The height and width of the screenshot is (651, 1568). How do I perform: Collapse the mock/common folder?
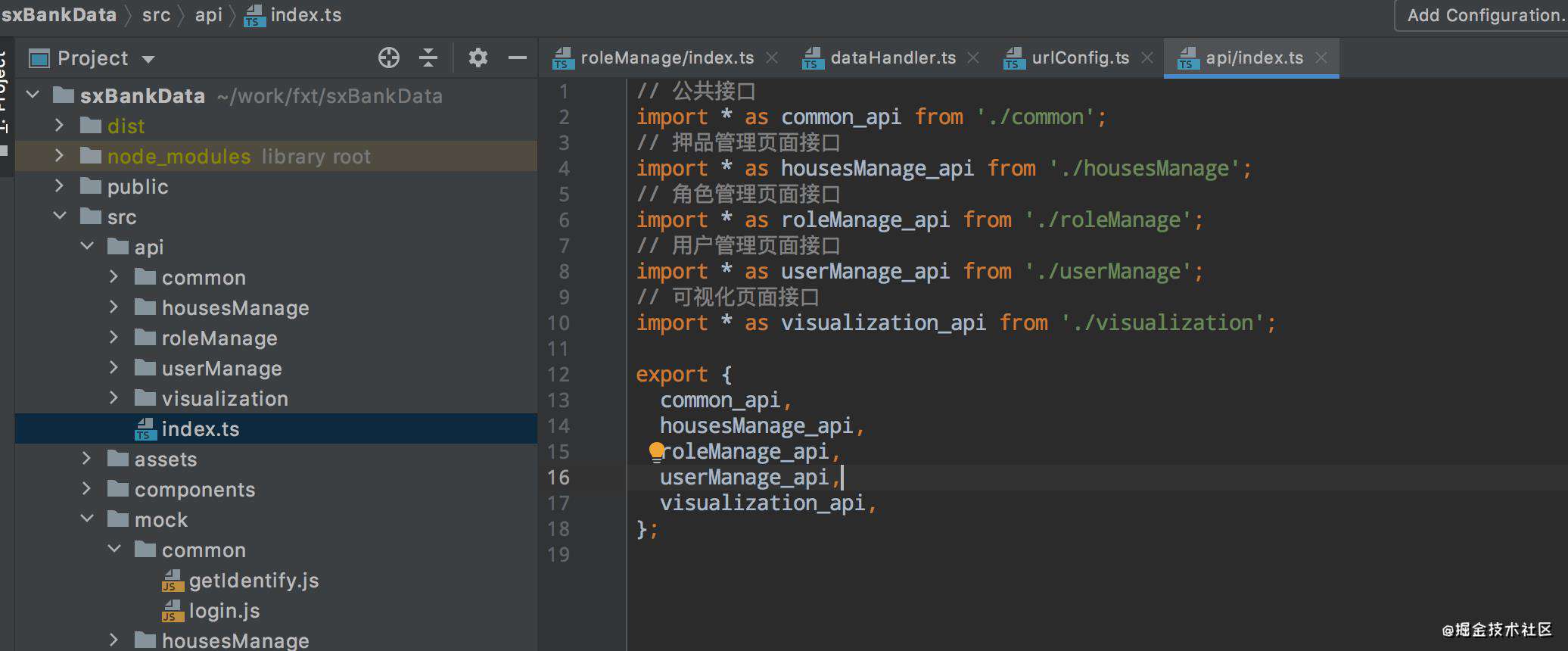(114, 550)
